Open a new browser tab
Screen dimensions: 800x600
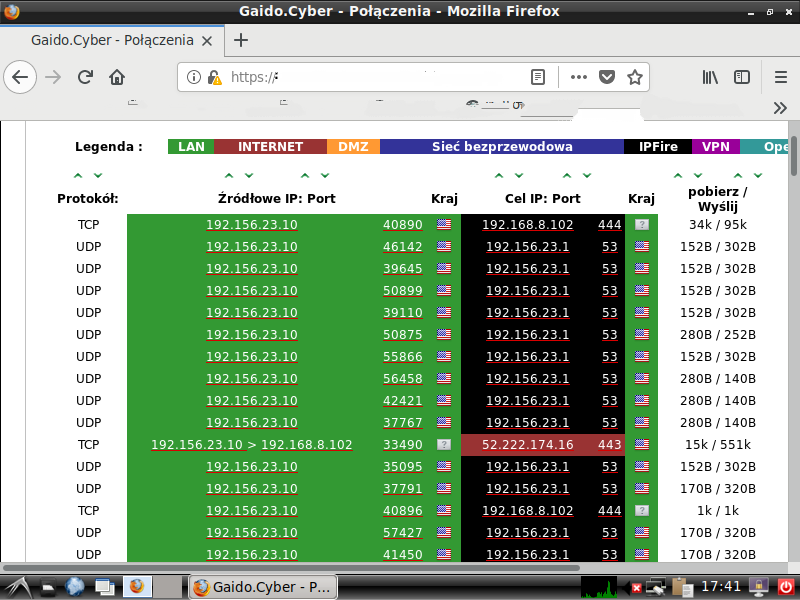click(x=240, y=40)
